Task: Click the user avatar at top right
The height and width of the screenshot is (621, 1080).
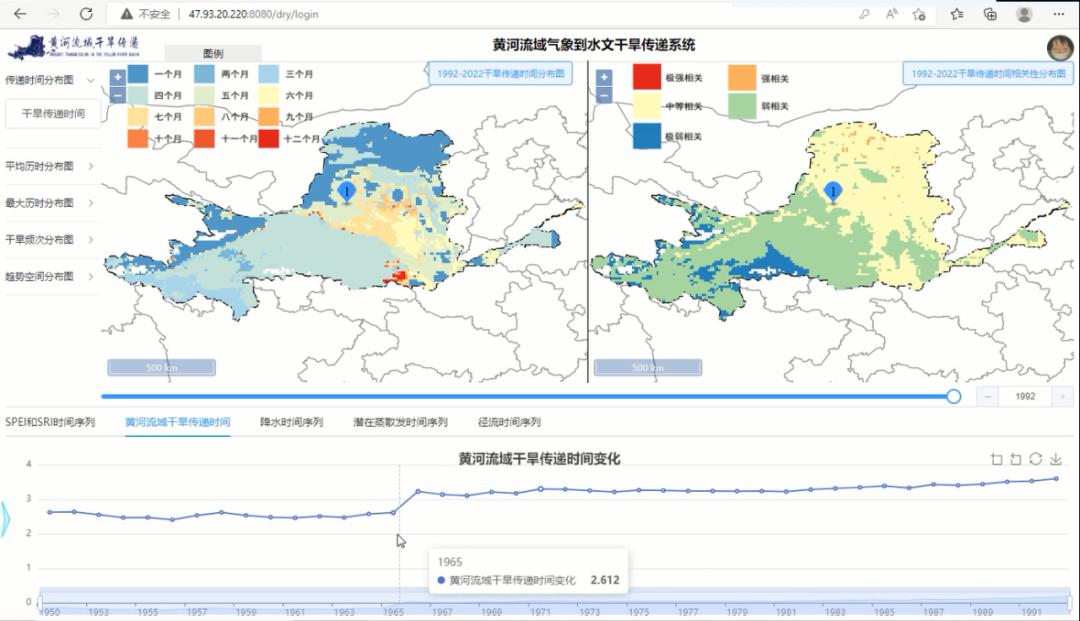Action: (1061, 48)
